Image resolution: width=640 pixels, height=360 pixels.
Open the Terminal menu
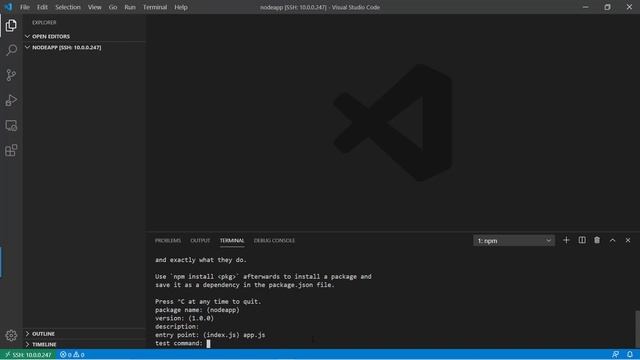click(155, 7)
